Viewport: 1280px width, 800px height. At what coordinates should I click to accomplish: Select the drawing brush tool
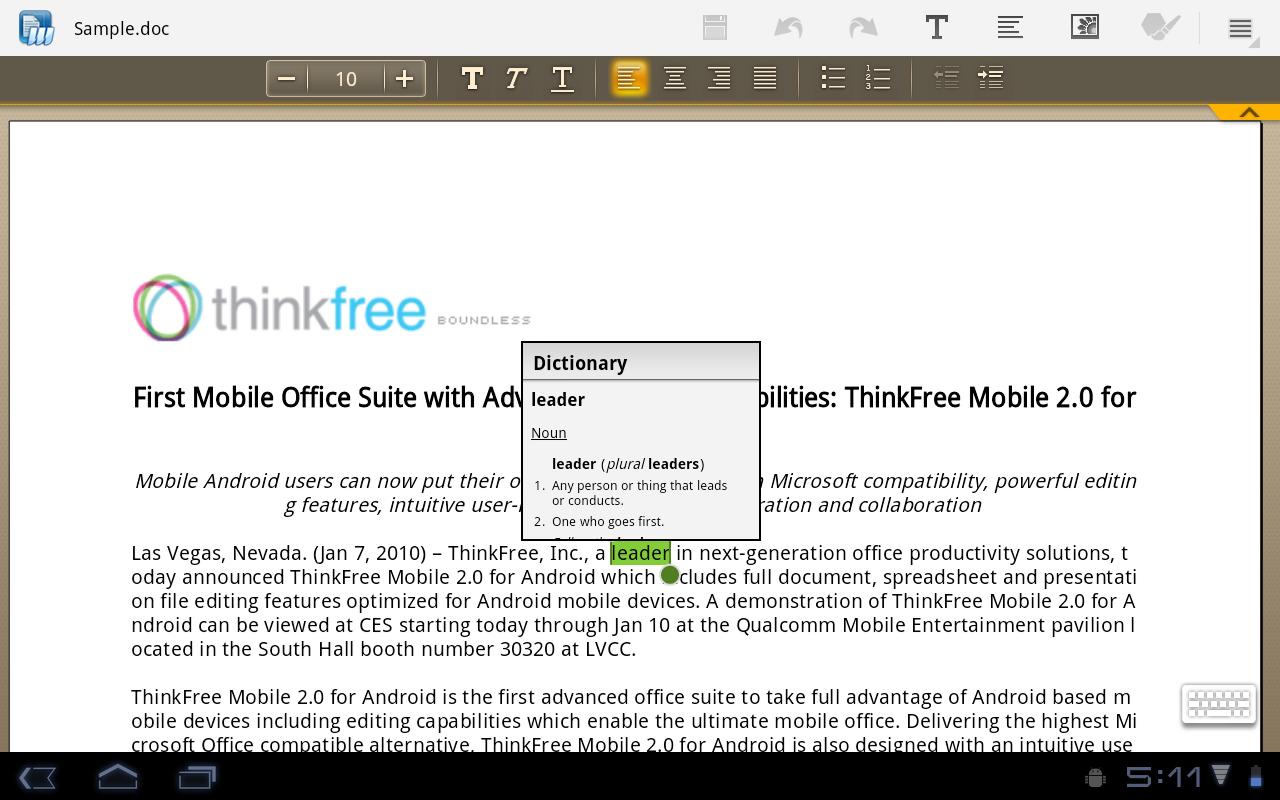[x=1160, y=27]
